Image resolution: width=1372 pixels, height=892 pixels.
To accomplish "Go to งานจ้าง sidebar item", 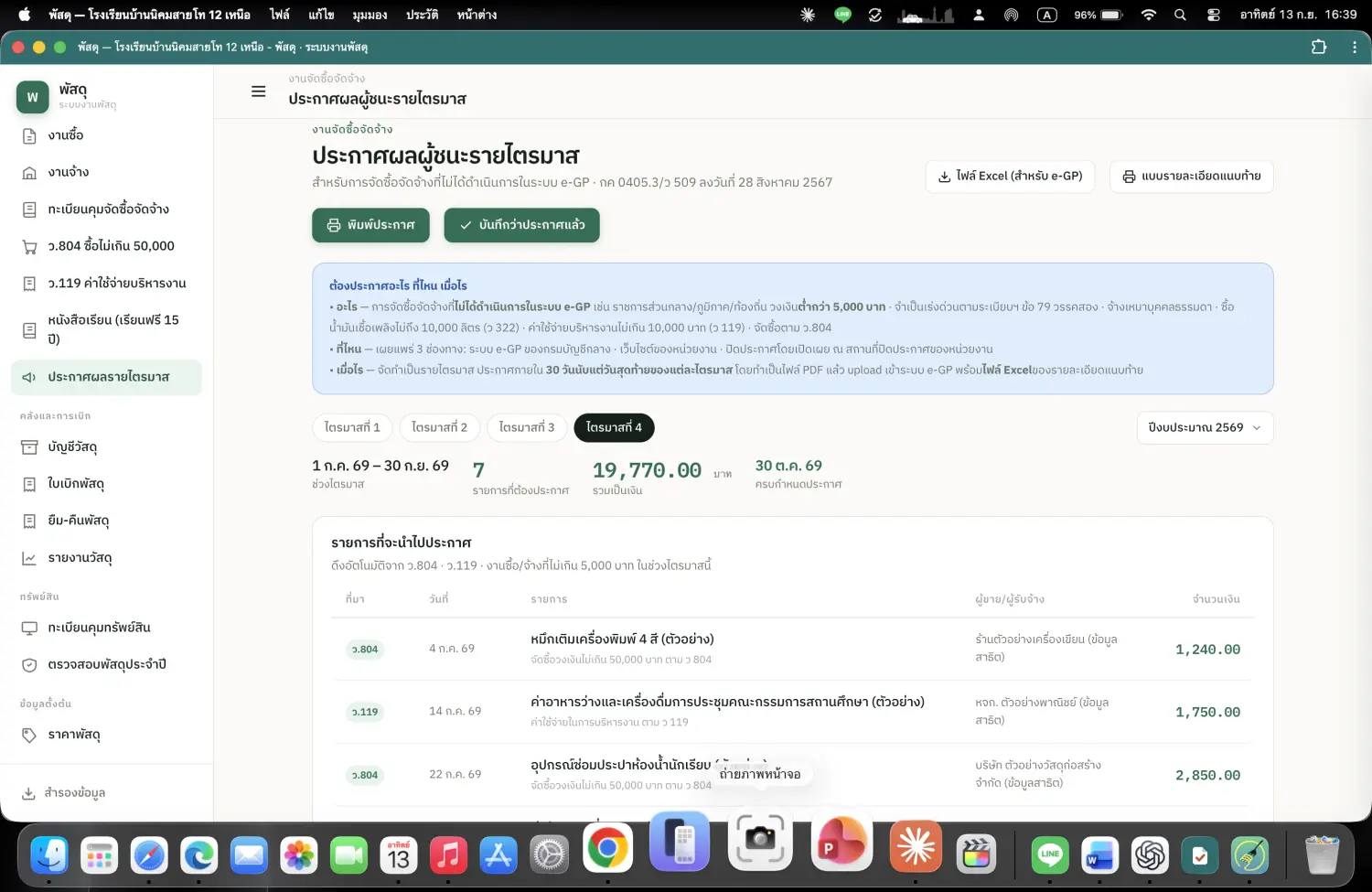I will pyautogui.click(x=107, y=172).
